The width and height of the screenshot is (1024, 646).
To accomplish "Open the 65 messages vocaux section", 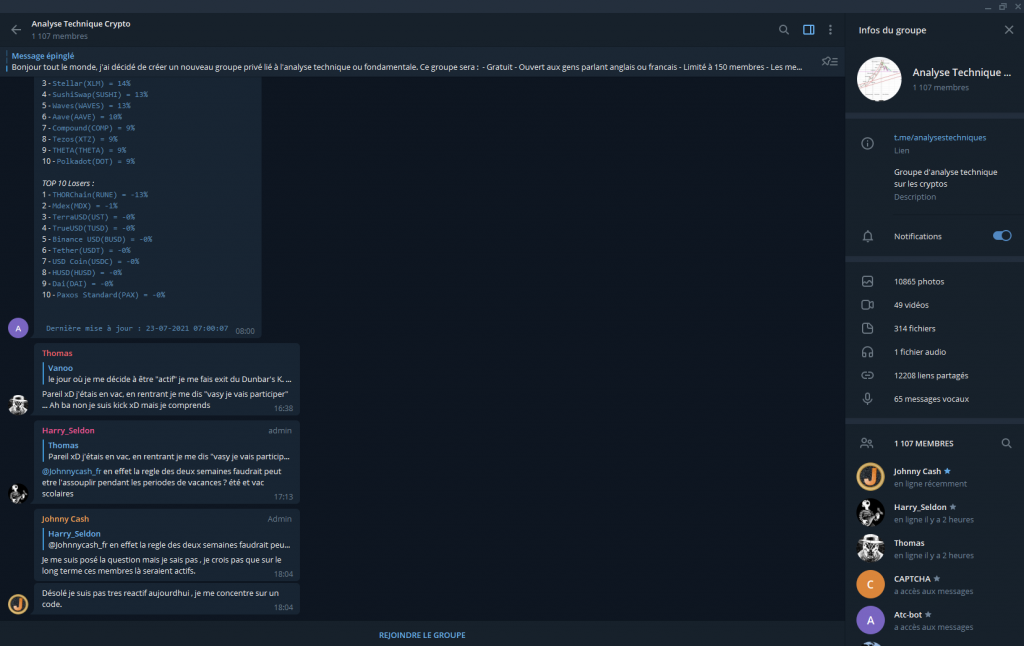I will 922,398.
